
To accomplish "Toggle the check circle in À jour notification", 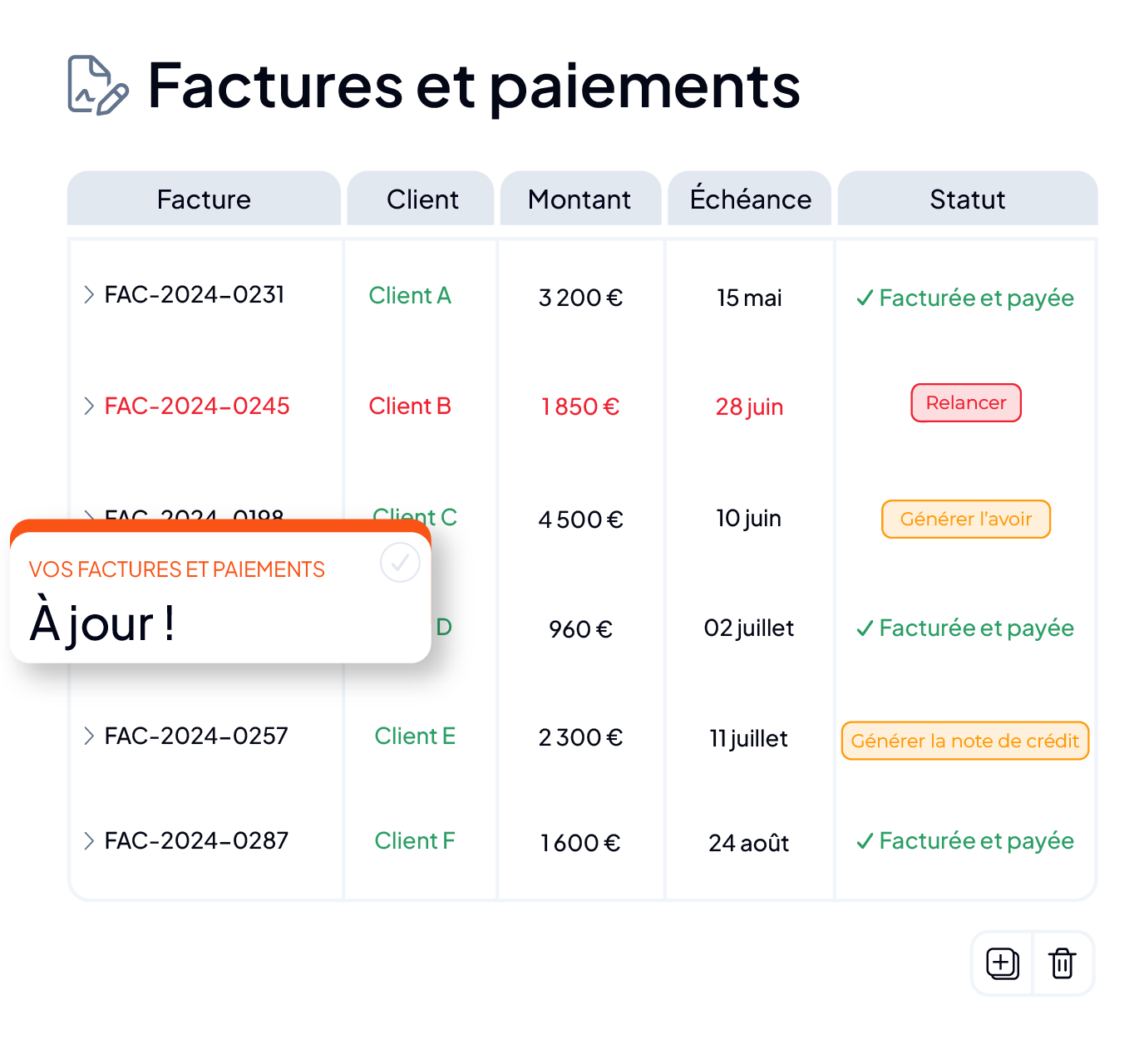I will 400,563.
